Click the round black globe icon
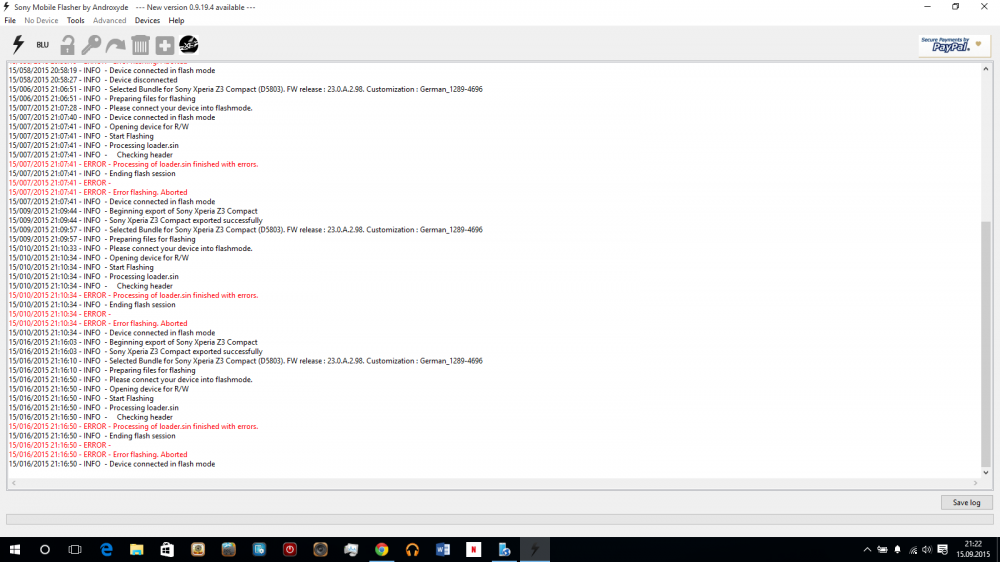The width and height of the screenshot is (1000, 562). [189, 45]
